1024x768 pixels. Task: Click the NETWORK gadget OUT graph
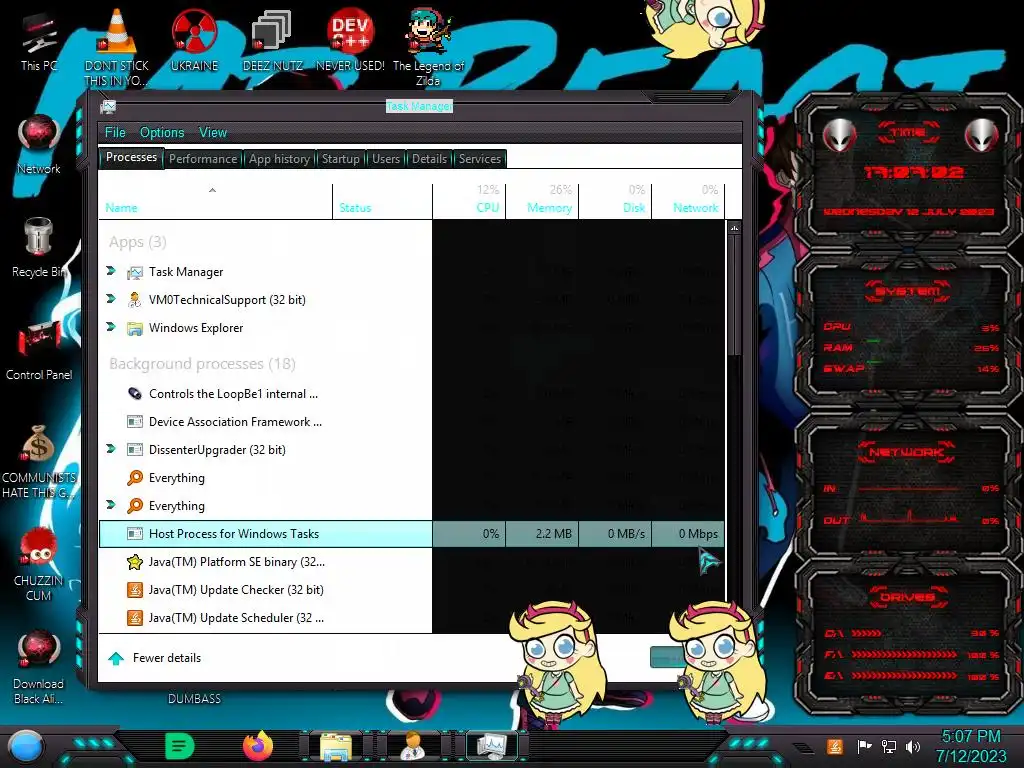click(910, 519)
